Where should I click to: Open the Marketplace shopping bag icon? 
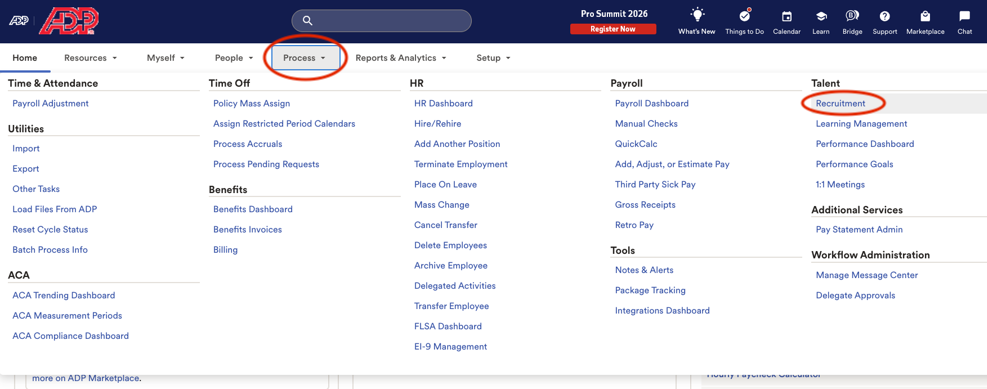click(925, 16)
